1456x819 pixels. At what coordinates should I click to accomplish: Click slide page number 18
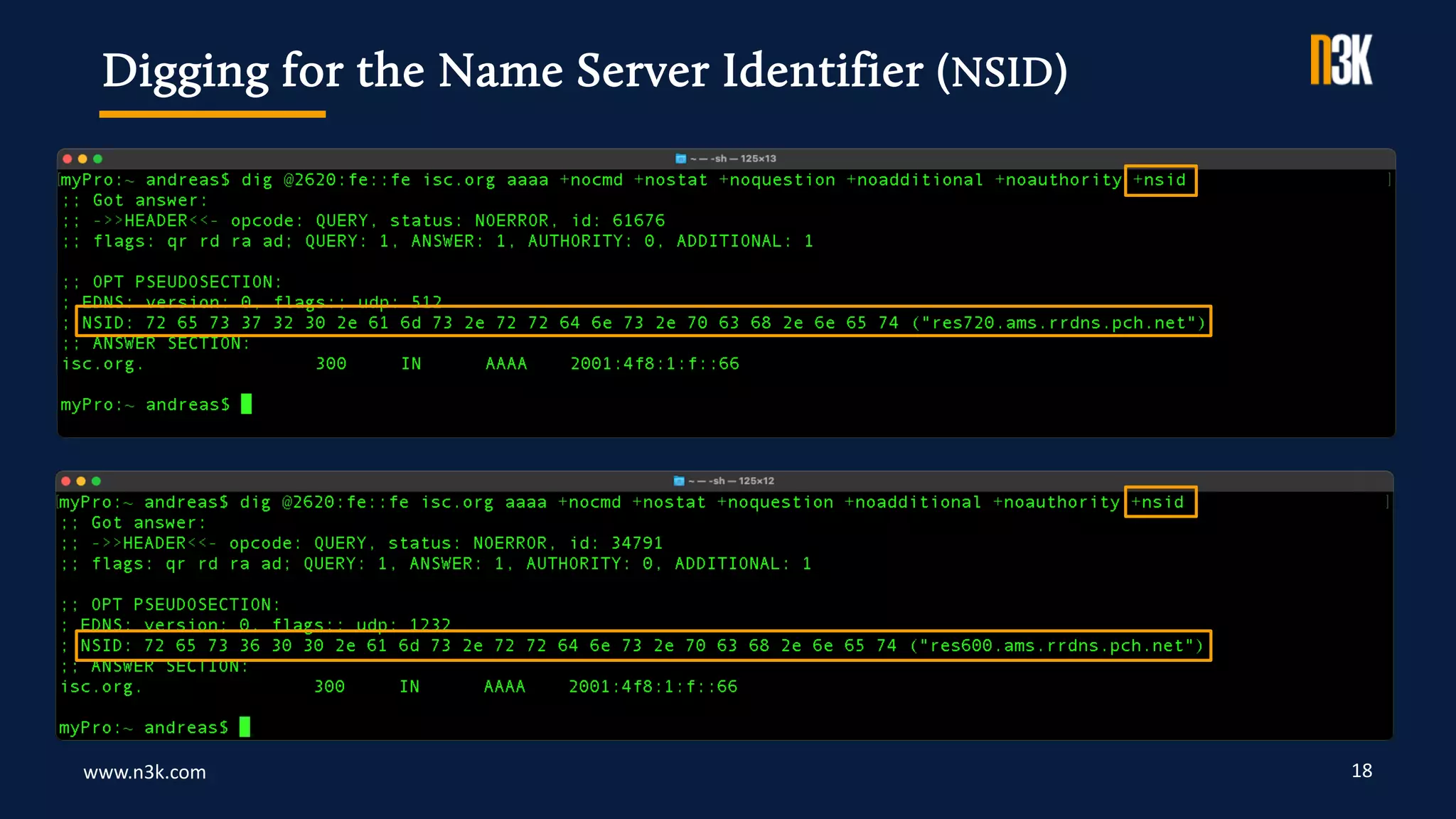pyautogui.click(x=1361, y=771)
